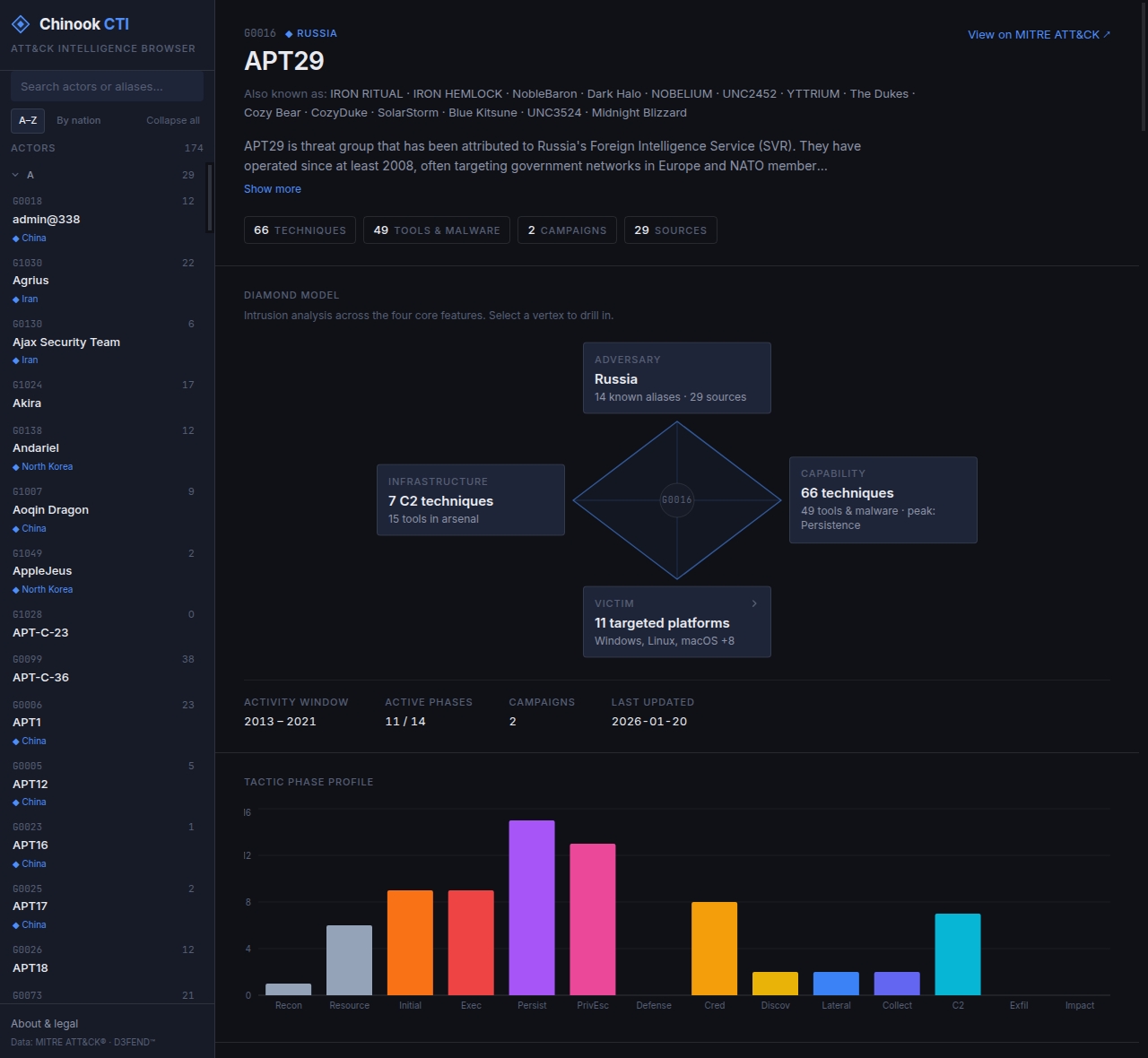Open the About & legal link
The image size is (1148, 1058).
pyautogui.click(x=45, y=1024)
